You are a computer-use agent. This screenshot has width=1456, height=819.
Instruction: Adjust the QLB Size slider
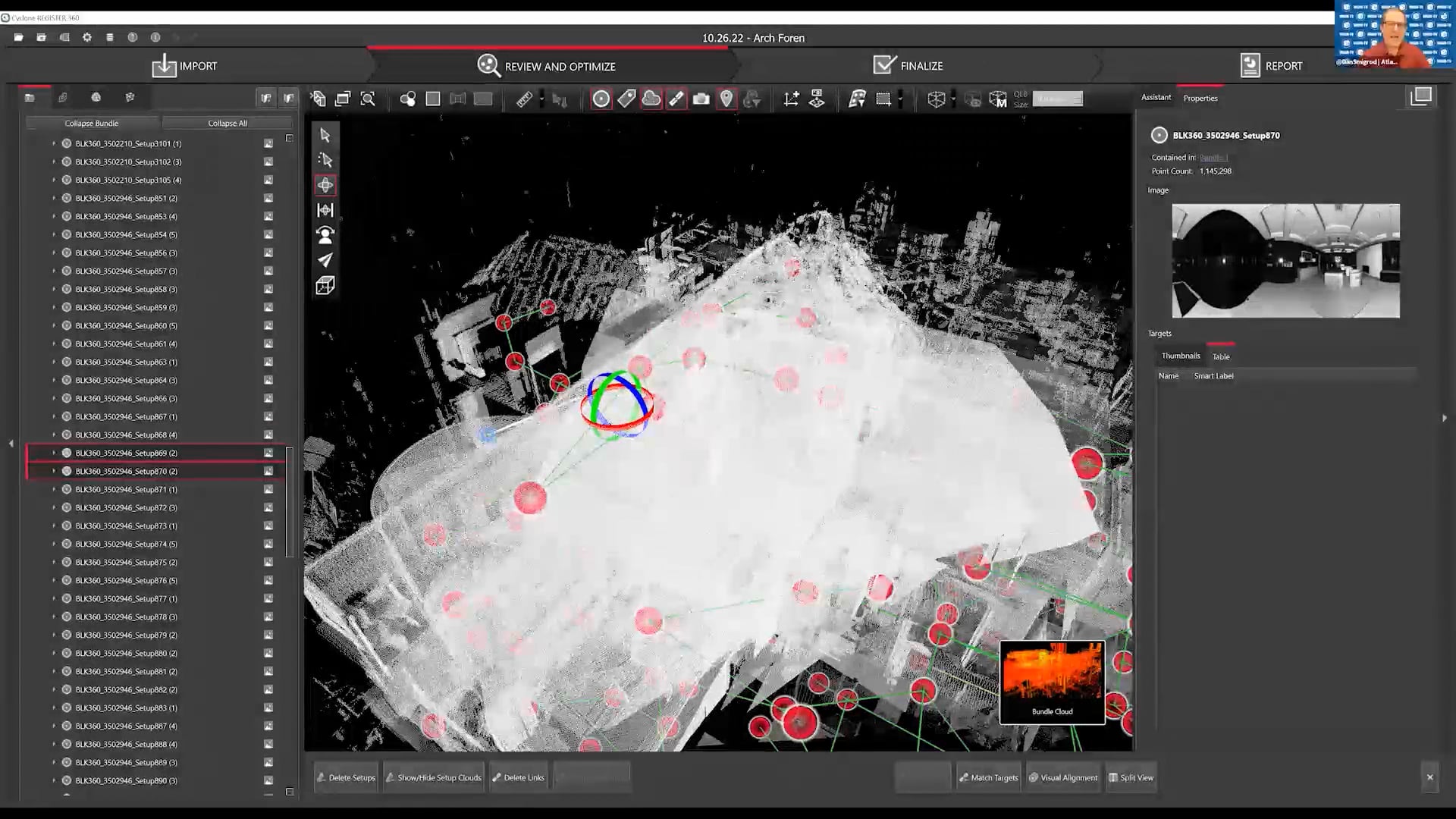[x=1058, y=99]
